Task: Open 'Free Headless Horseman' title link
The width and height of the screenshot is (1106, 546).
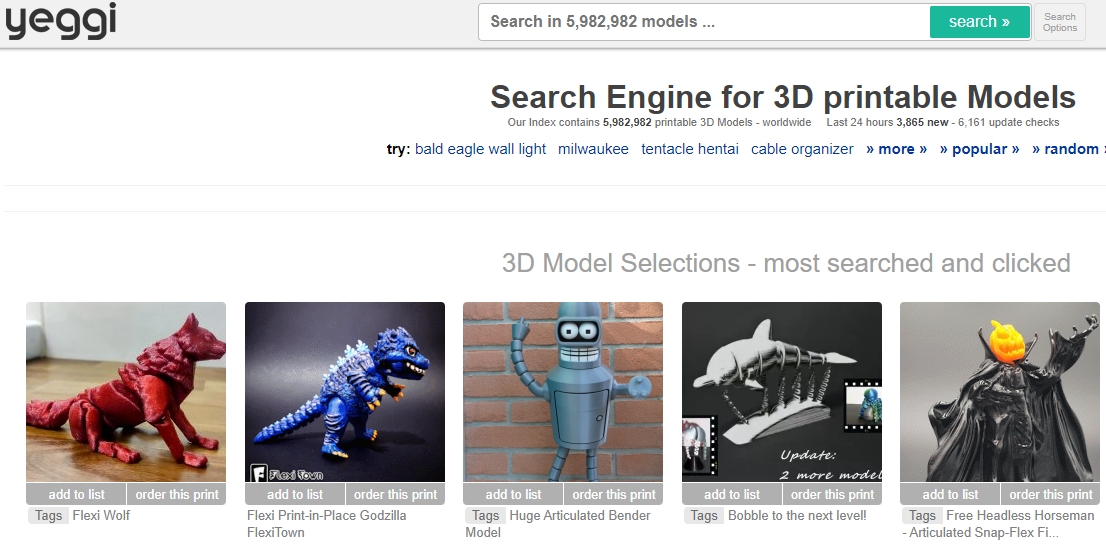Action: [x=998, y=524]
